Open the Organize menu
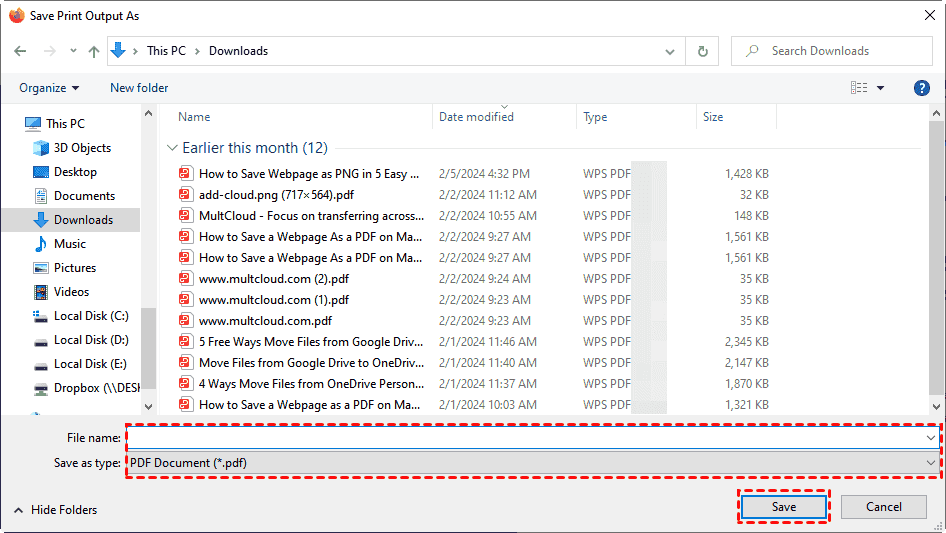This screenshot has width=946, height=533. tap(49, 88)
